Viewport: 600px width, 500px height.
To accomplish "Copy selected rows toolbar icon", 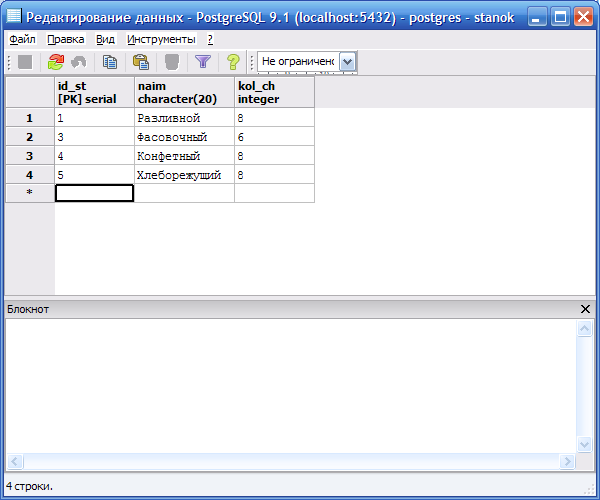I will click(x=110, y=62).
